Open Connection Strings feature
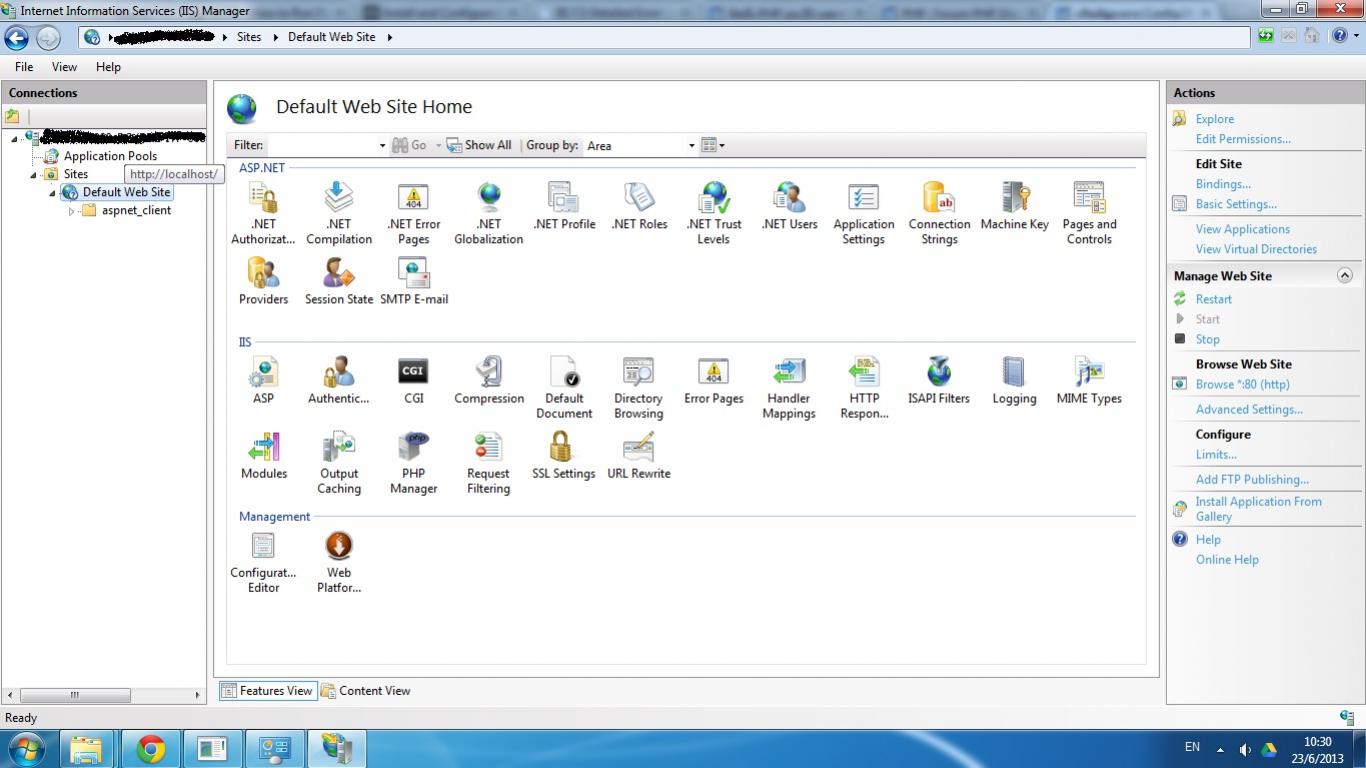 [939, 213]
